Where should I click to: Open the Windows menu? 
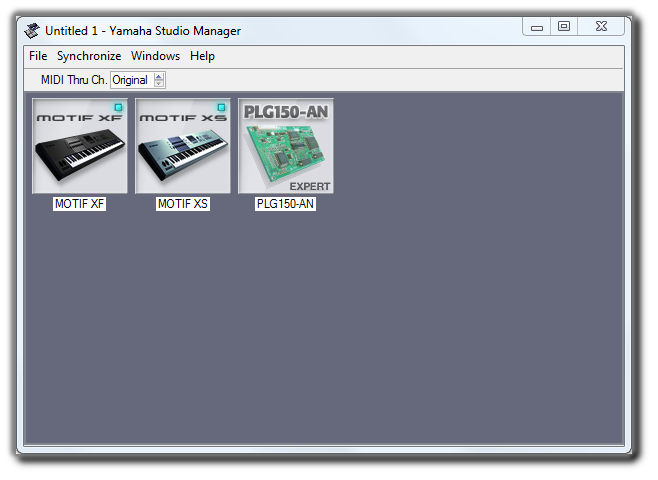[x=155, y=56]
